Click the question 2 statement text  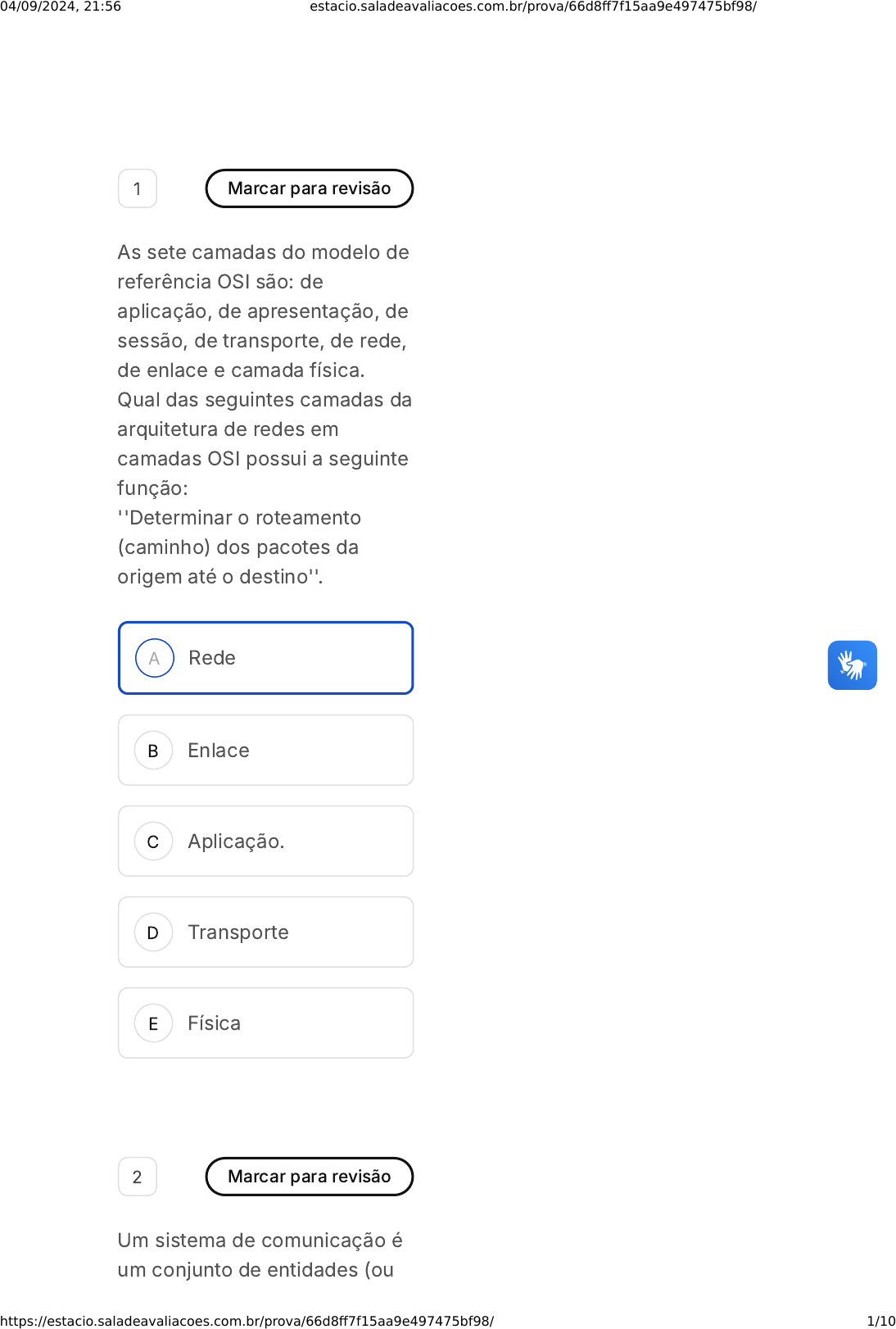point(260,1255)
